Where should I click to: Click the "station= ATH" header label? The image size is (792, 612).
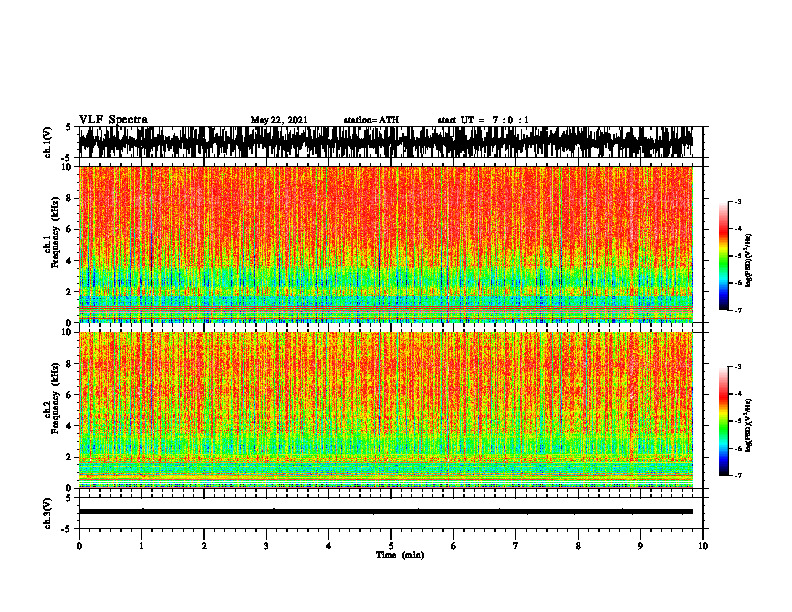click(x=371, y=120)
